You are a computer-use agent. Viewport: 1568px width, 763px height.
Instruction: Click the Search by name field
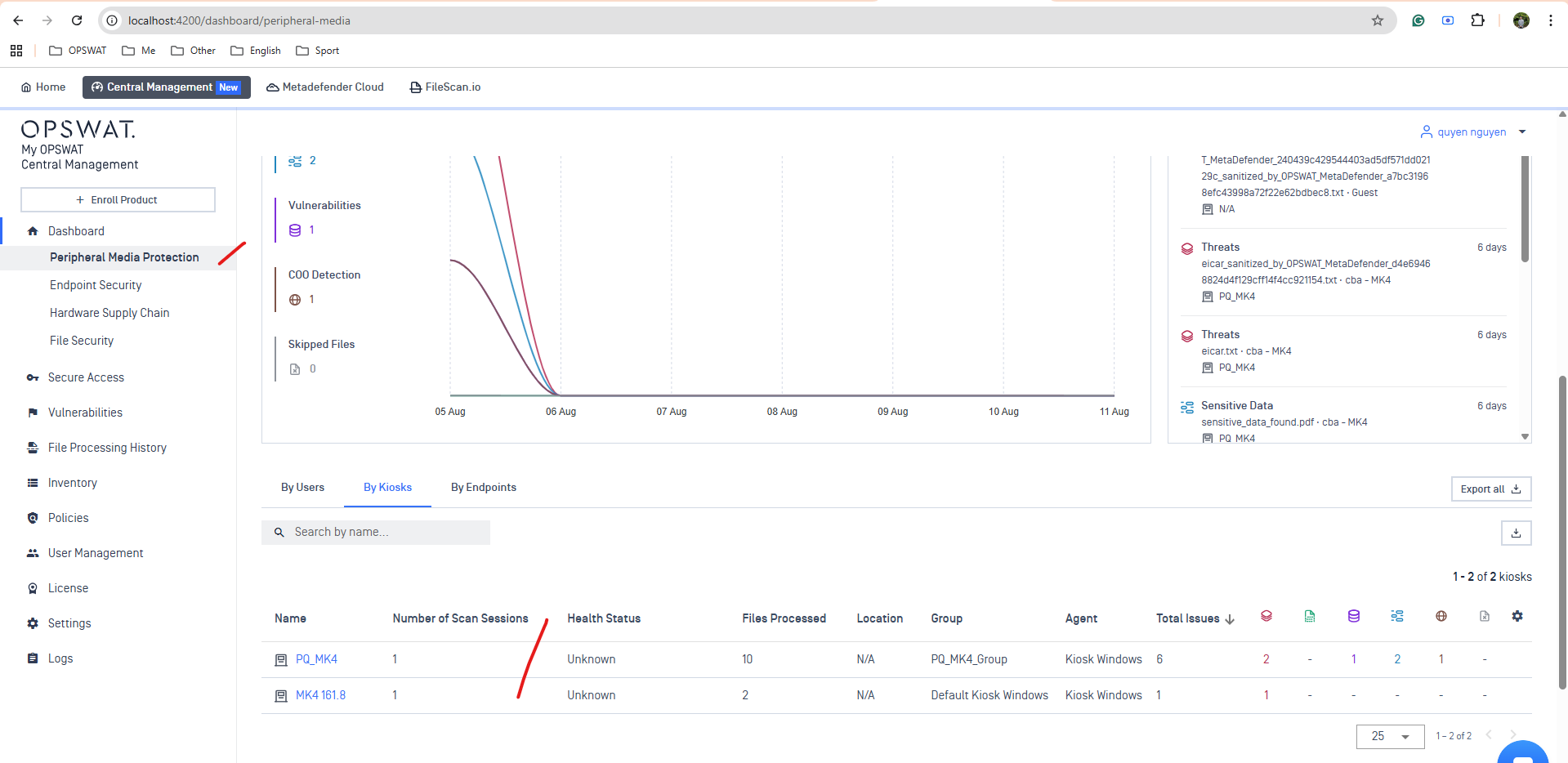(x=376, y=532)
